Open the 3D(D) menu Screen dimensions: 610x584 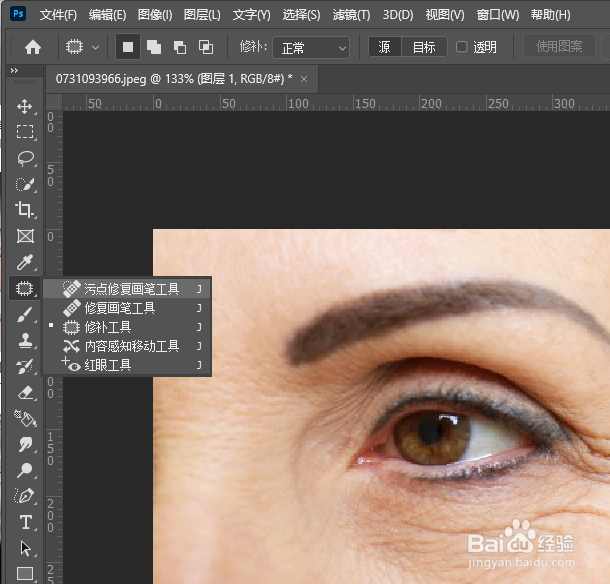click(398, 15)
